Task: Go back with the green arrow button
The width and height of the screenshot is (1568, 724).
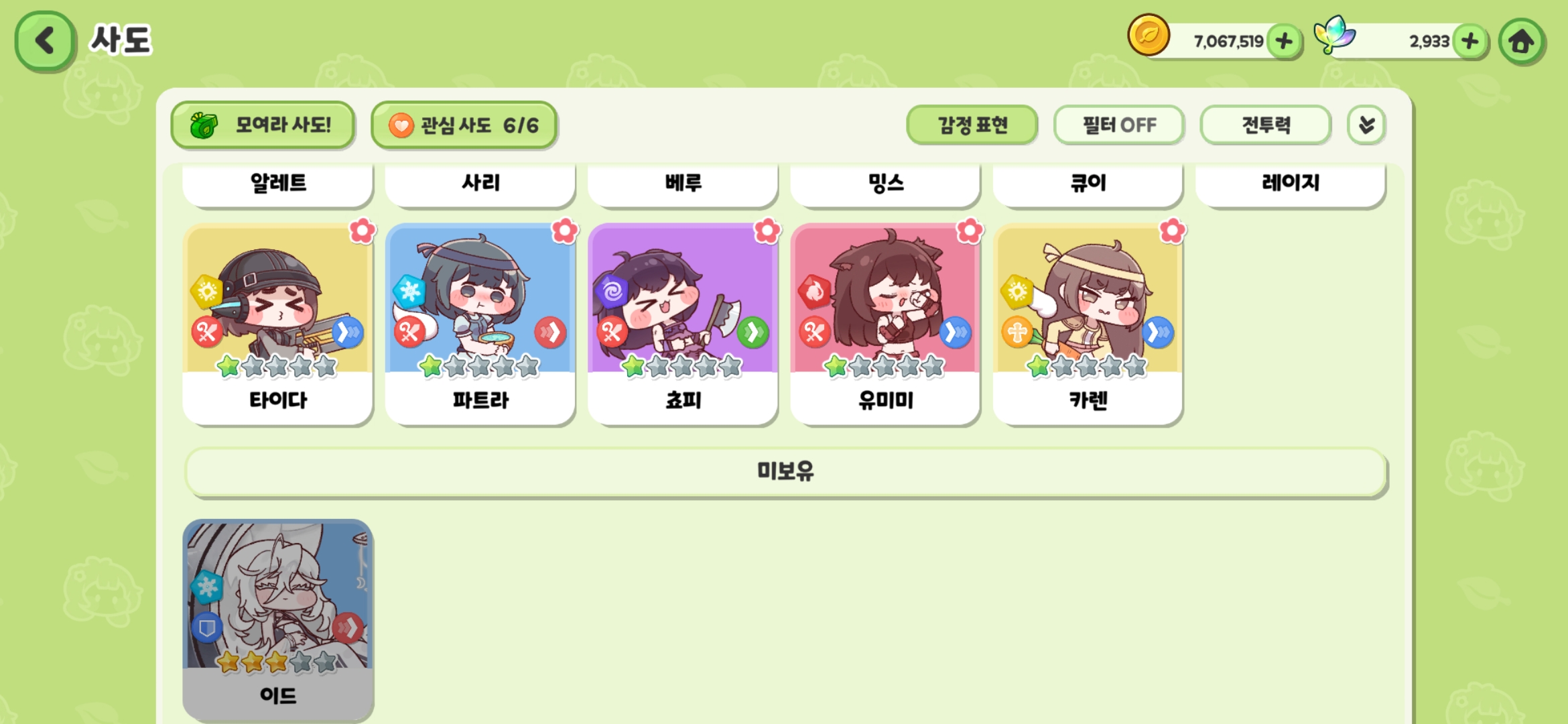Action: (x=45, y=41)
